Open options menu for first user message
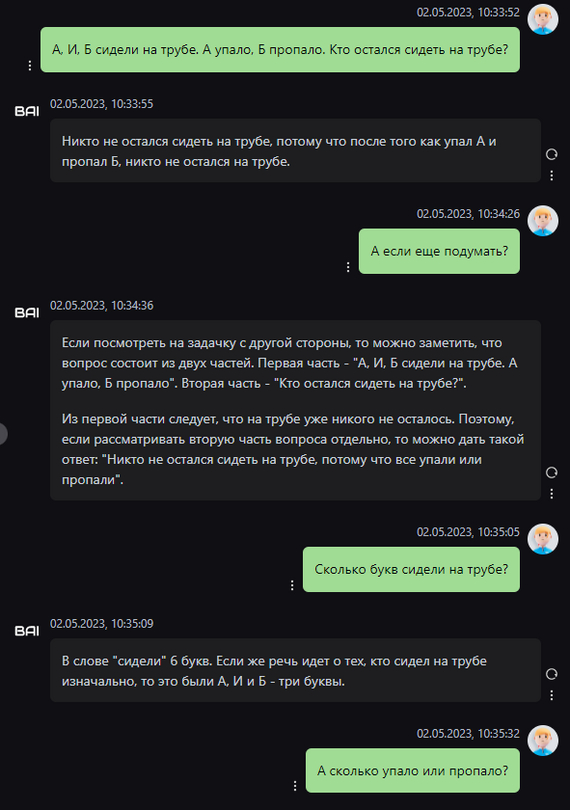570x810 pixels. point(30,66)
